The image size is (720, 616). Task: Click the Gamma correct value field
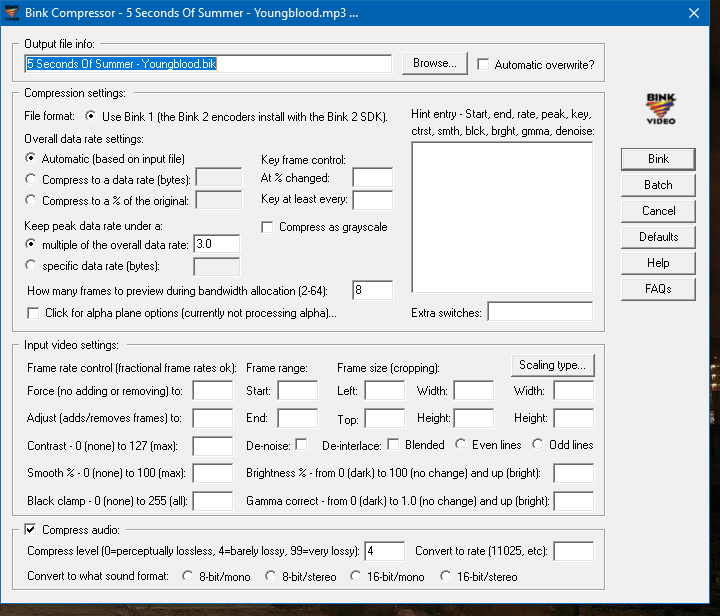pos(574,501)
